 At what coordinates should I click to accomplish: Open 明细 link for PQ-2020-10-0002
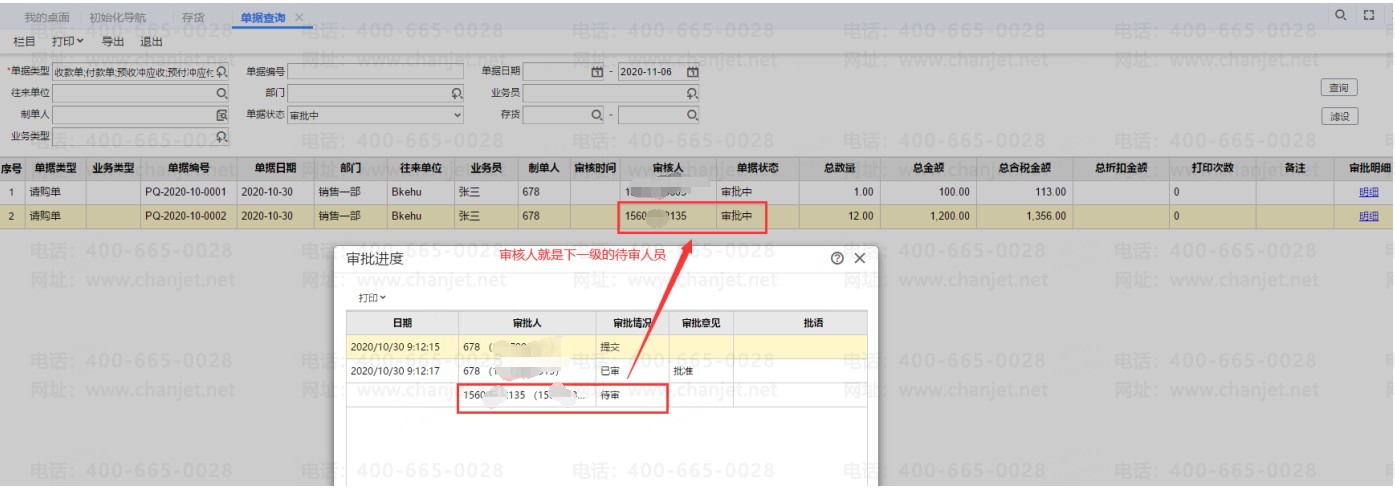(1369, 215)
